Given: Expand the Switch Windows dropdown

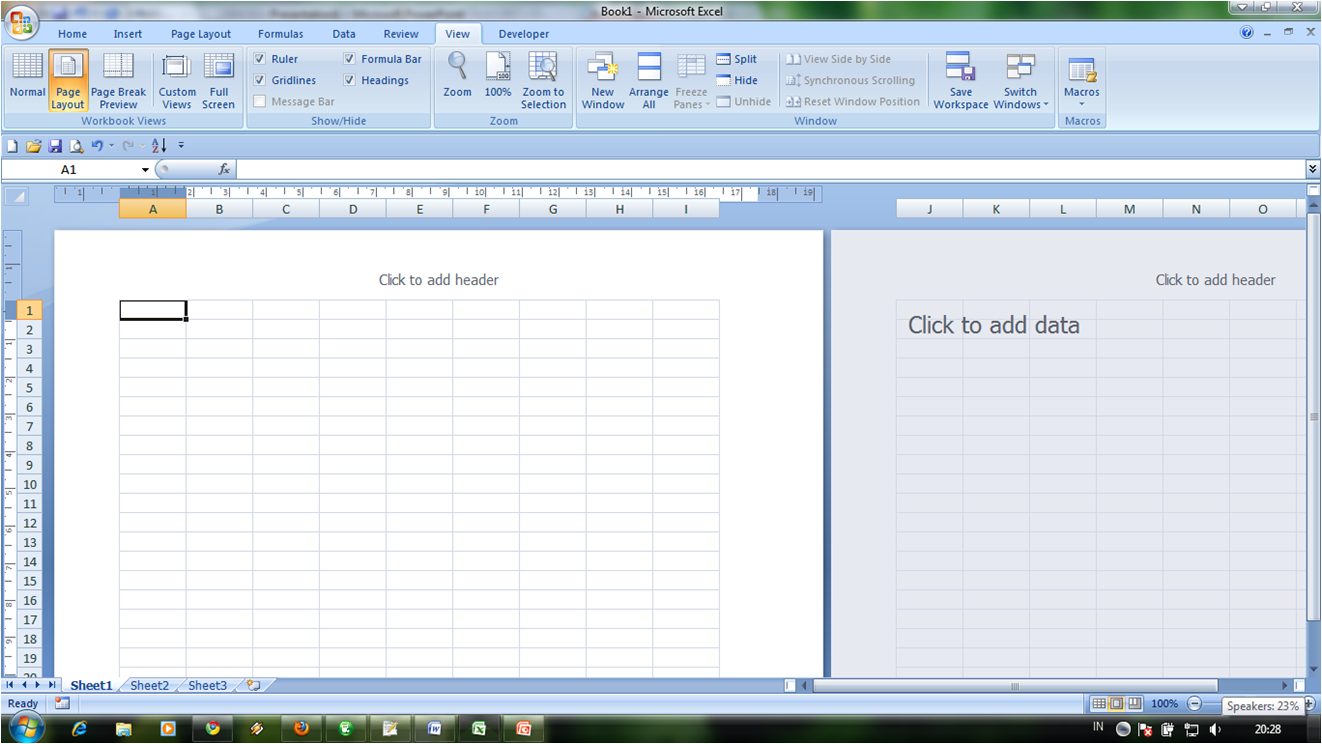Looking at the screenshot, I should coord(1020,80).
